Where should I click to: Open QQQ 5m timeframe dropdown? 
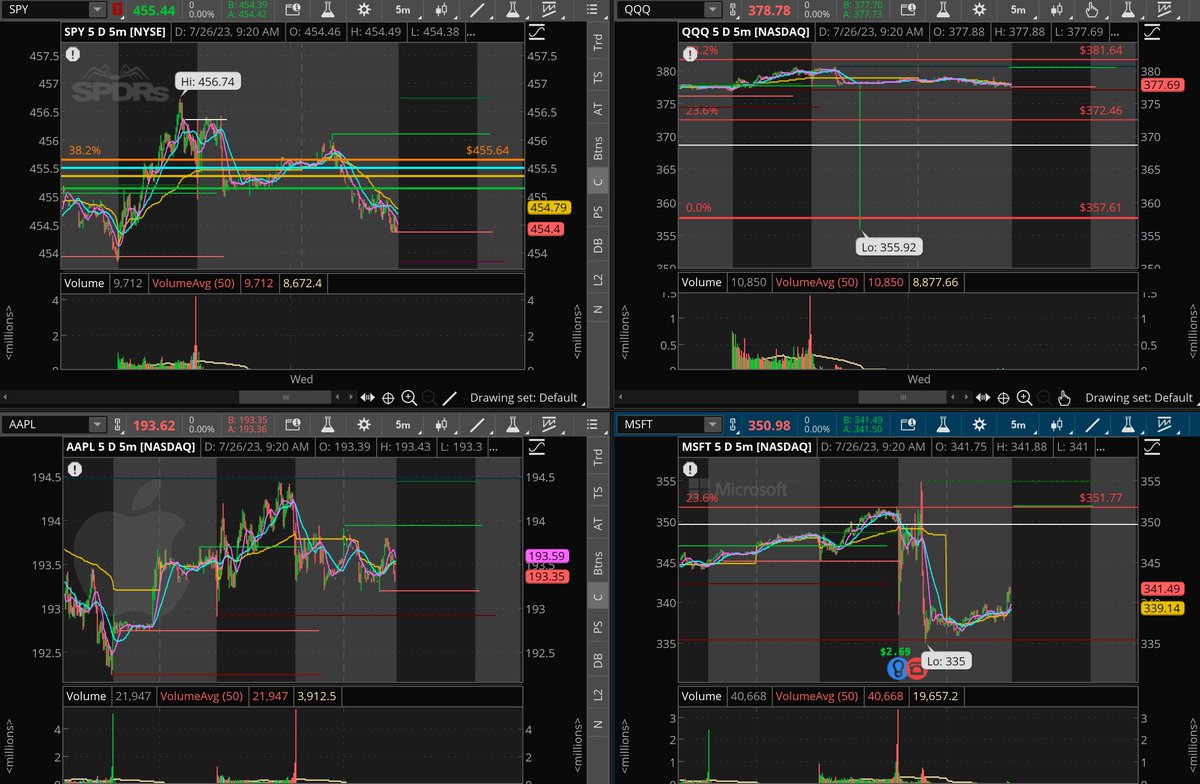[x=1018, y=9]
